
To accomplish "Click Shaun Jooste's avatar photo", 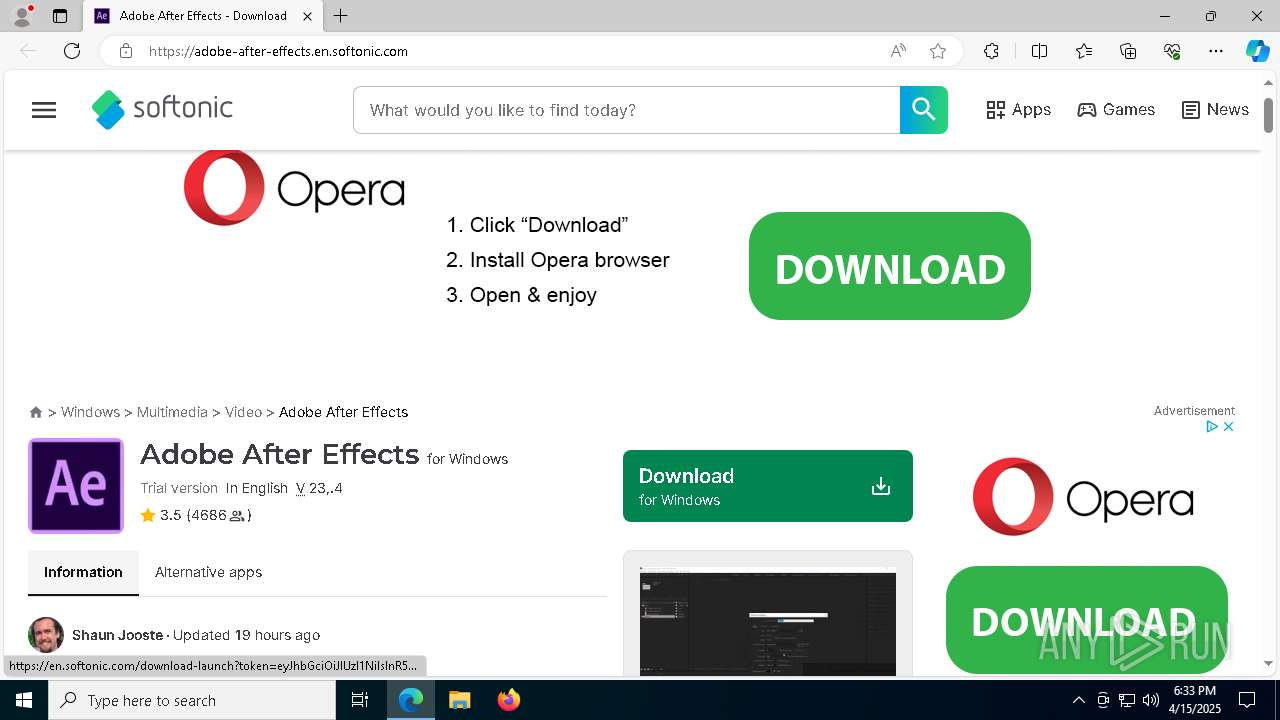I will click(46, 635).
